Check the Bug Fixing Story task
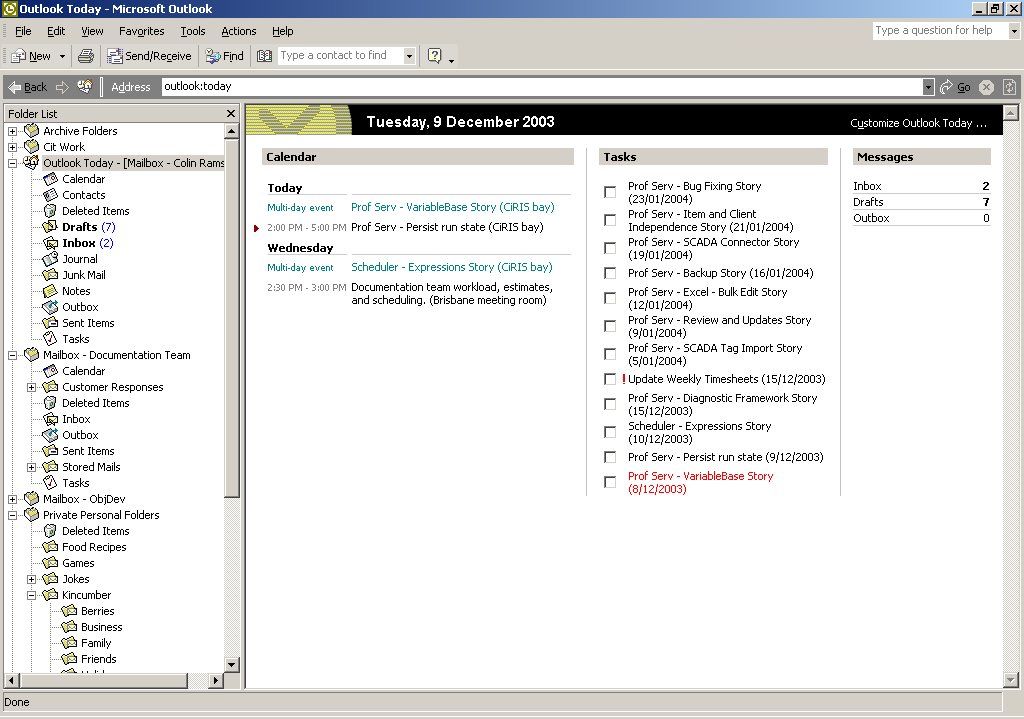Screen dimensions: 1024x719 pyautogui.click(x=610, y=192)
